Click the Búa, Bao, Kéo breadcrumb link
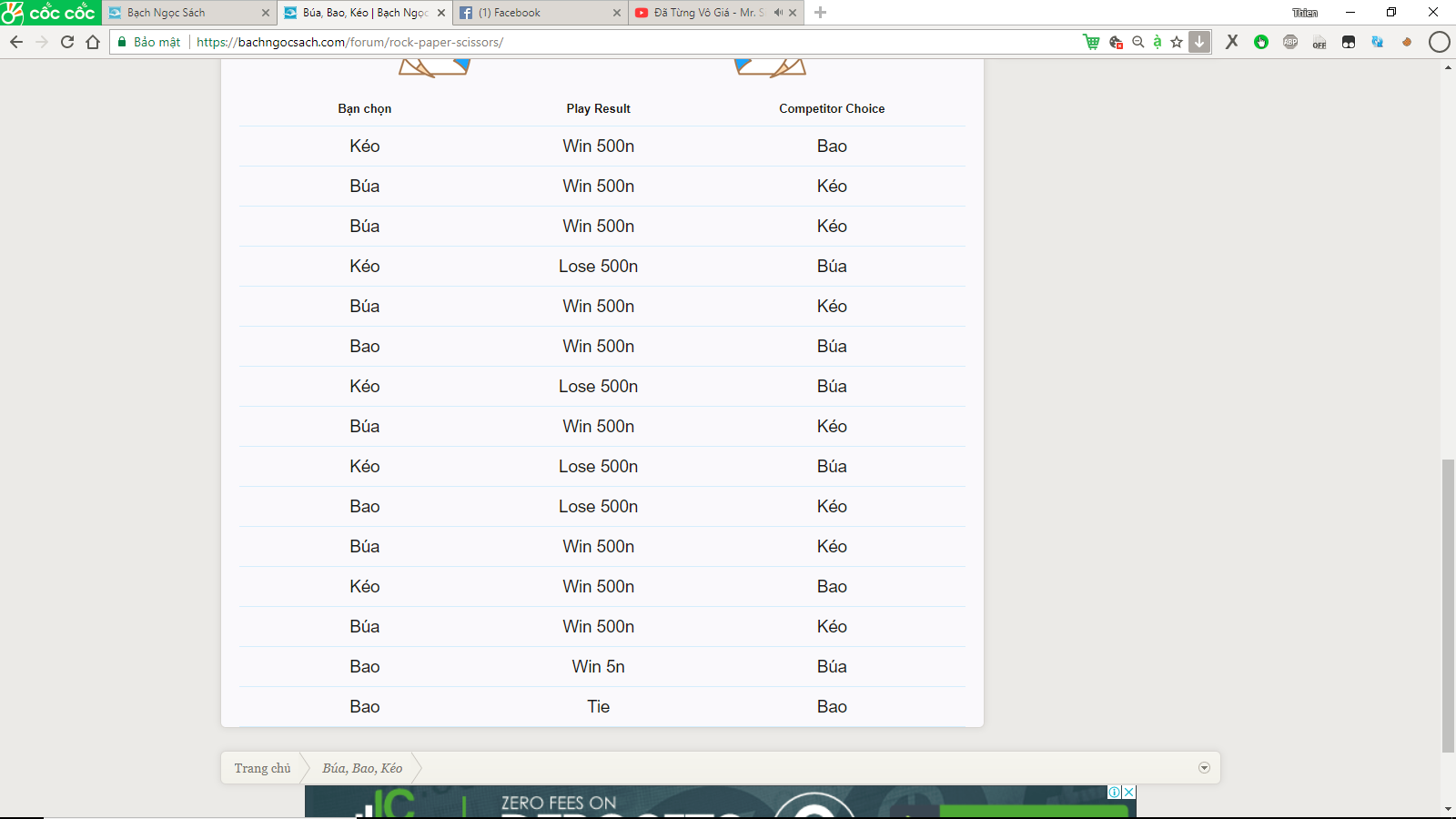The height and width of the screenshot is (819, 1456). coord(362,768)
